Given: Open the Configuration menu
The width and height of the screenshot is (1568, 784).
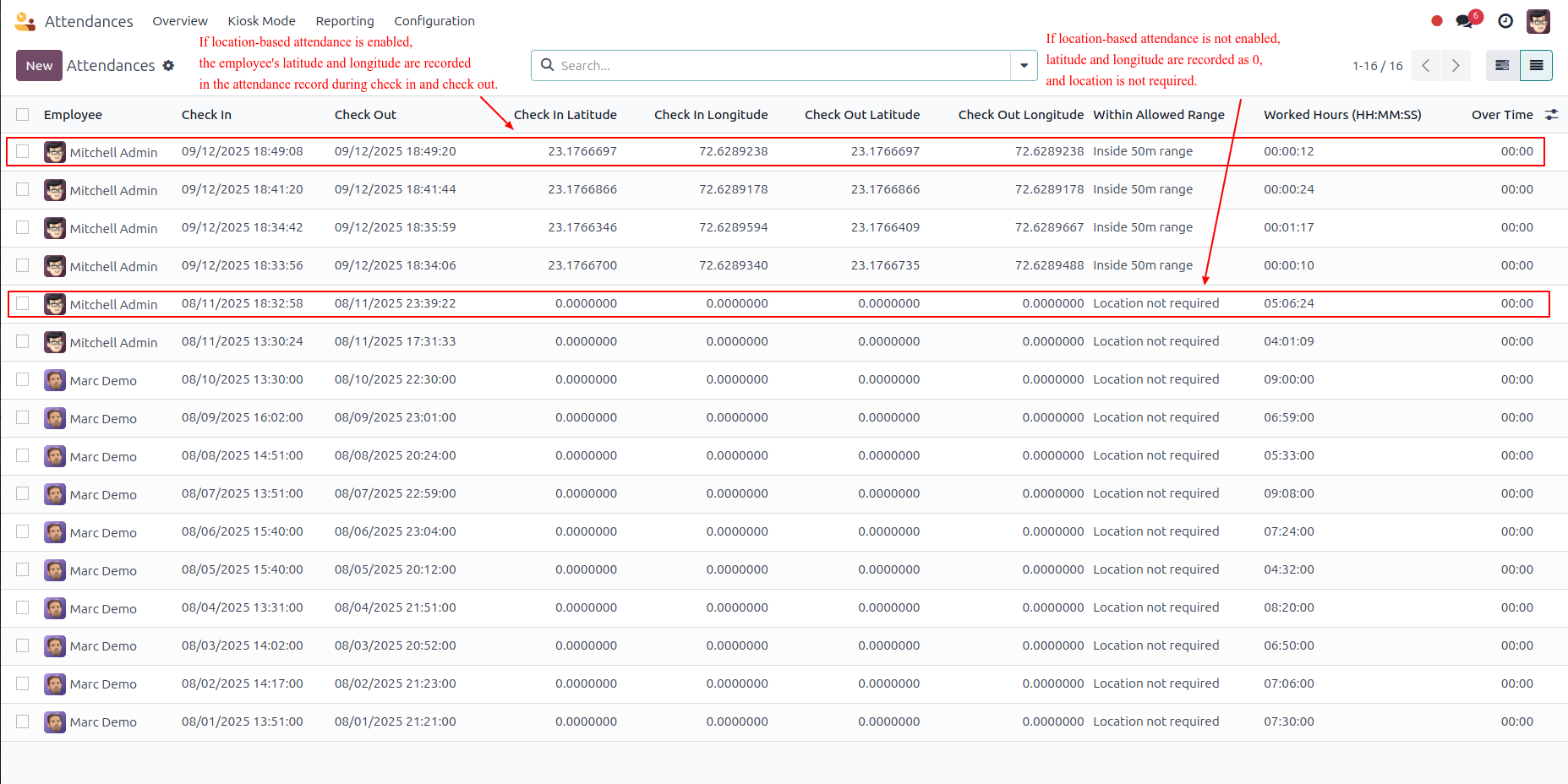Looking at the screenshot, I should coord(434,21).
